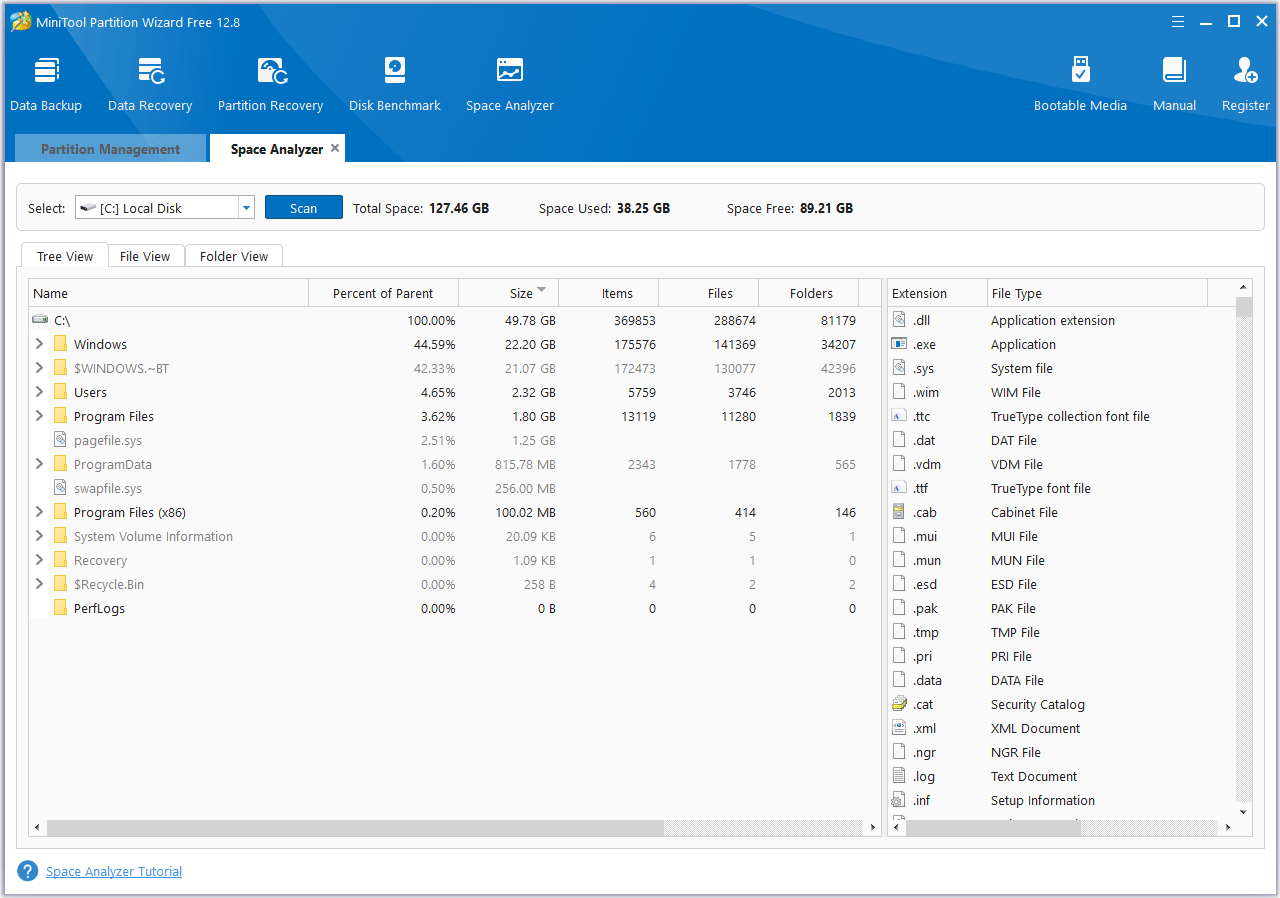Image resolution: width=1280 pixels, height=898 pixels.
Task: Open the Space Analyzer Tutorial link
Action: (114, 871)
